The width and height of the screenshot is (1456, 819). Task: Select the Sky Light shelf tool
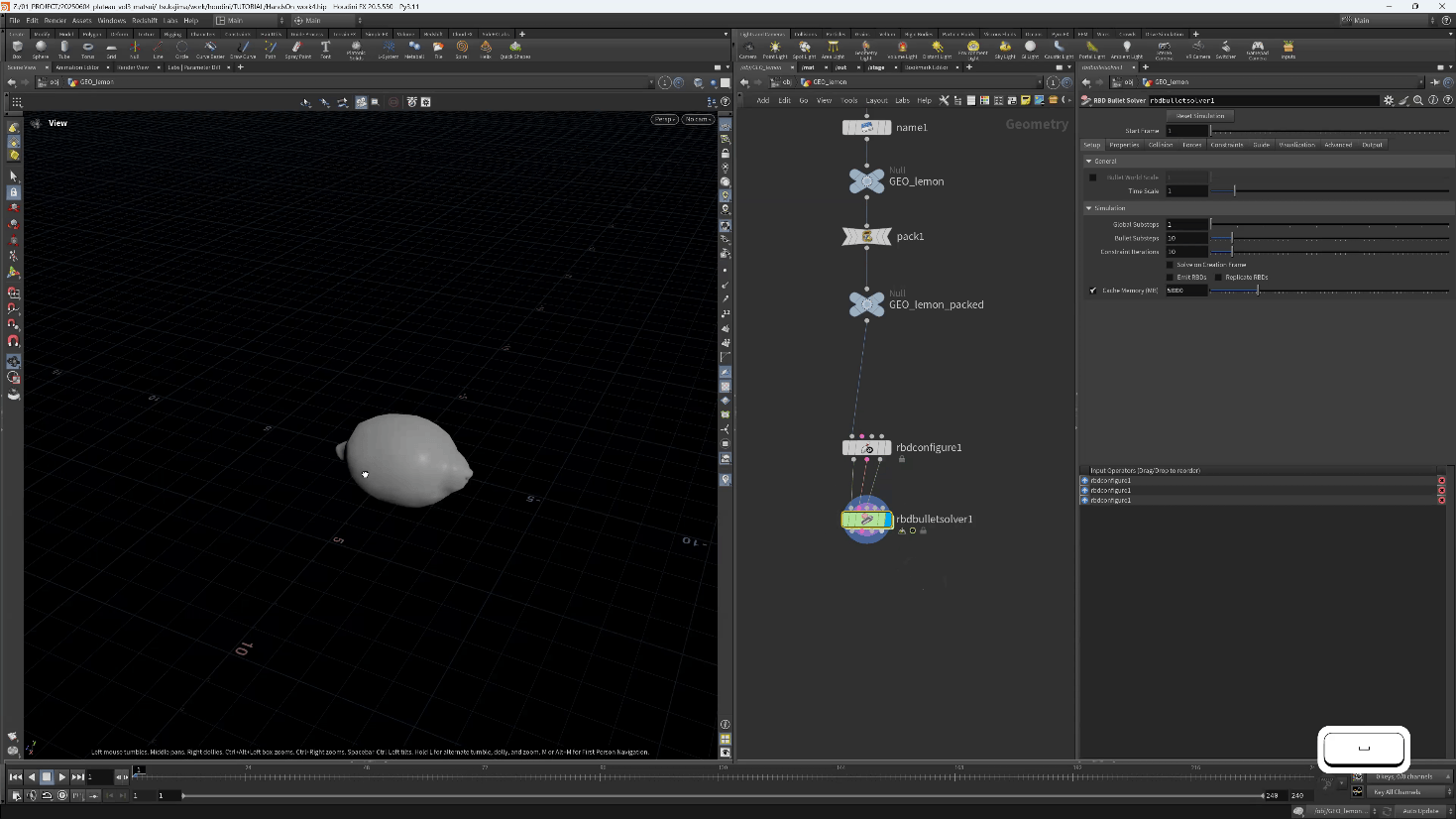point(1005,49)
